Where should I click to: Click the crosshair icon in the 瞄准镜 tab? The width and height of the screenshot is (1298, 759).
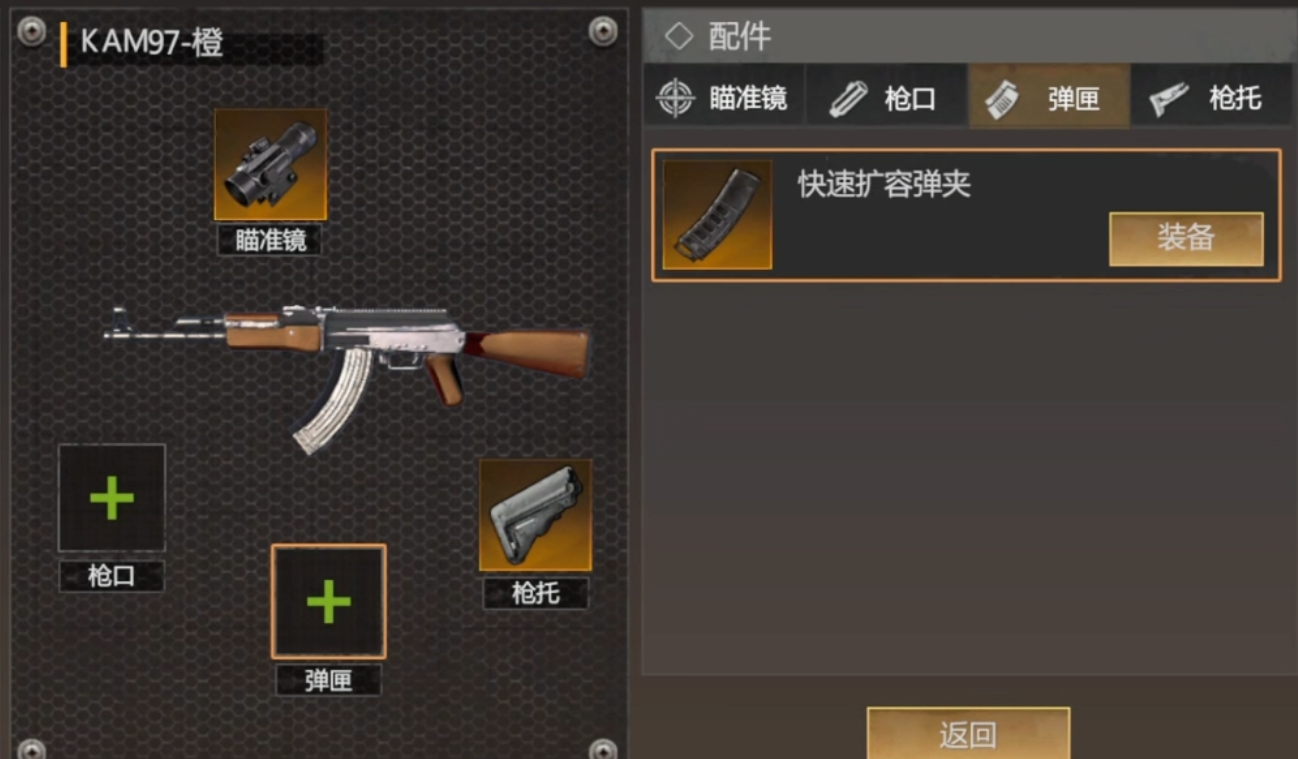click(675, 98)
